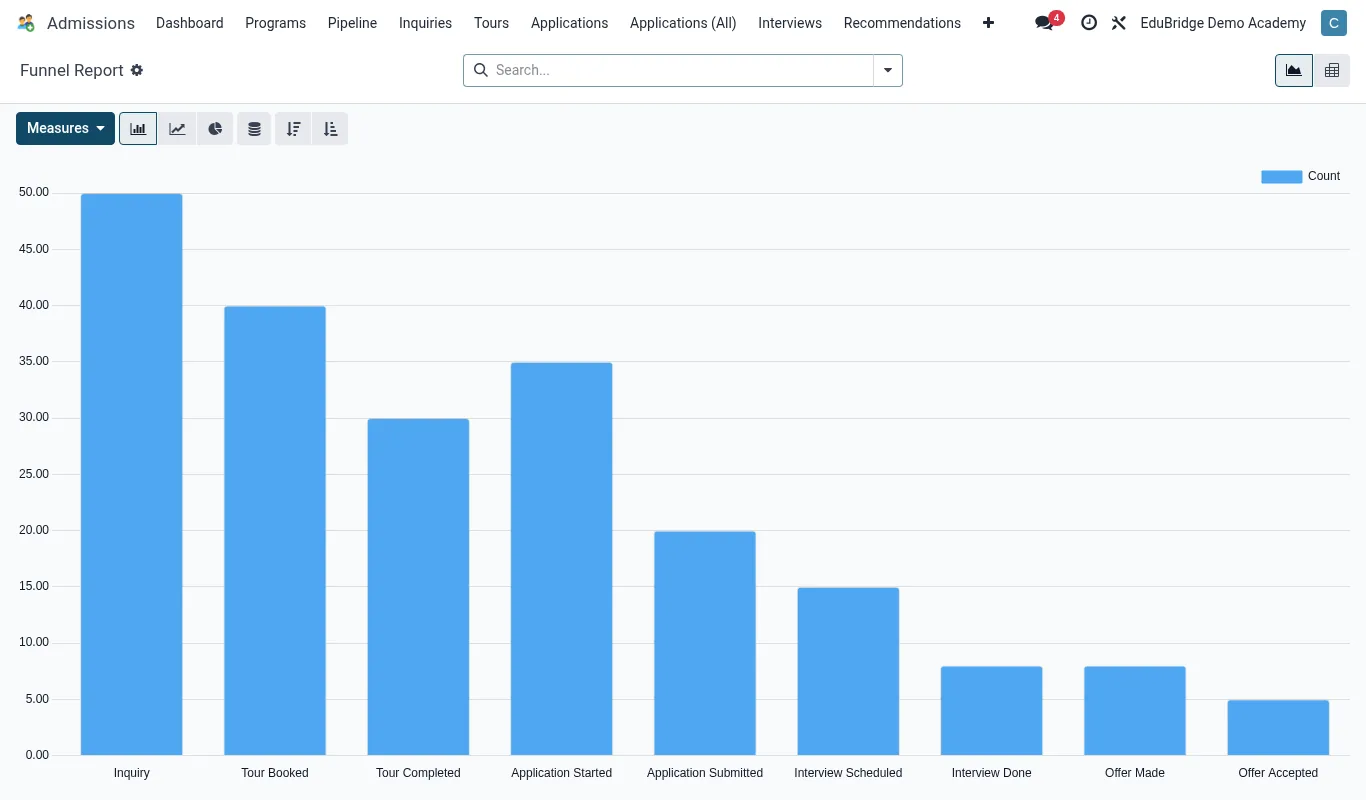This screenshot has height=800, width=1366.
Task: Expand the search filter options arrow
Action: 888,70
